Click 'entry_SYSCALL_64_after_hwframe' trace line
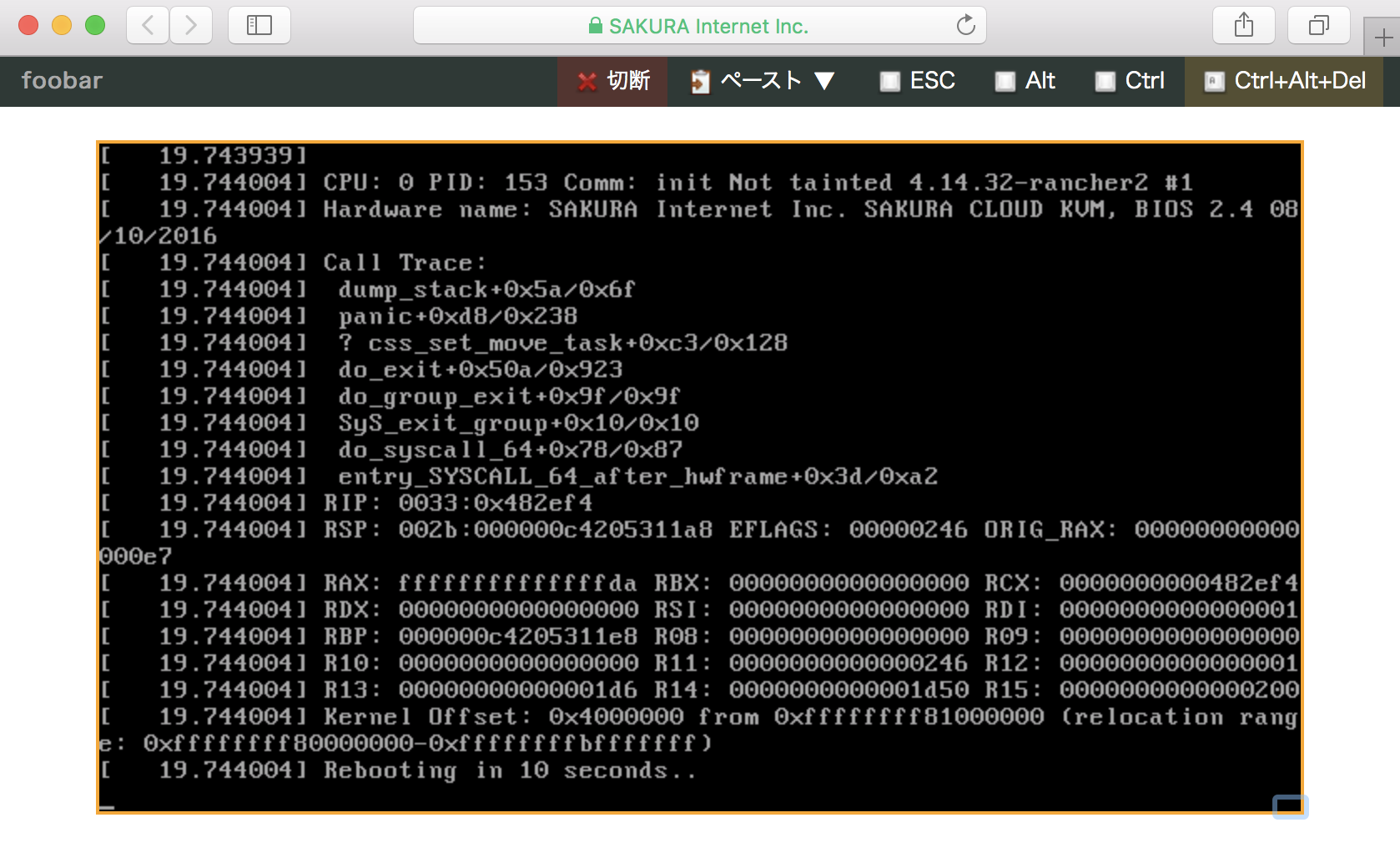This screenshot has width=1400, height=868. point(519,477)
